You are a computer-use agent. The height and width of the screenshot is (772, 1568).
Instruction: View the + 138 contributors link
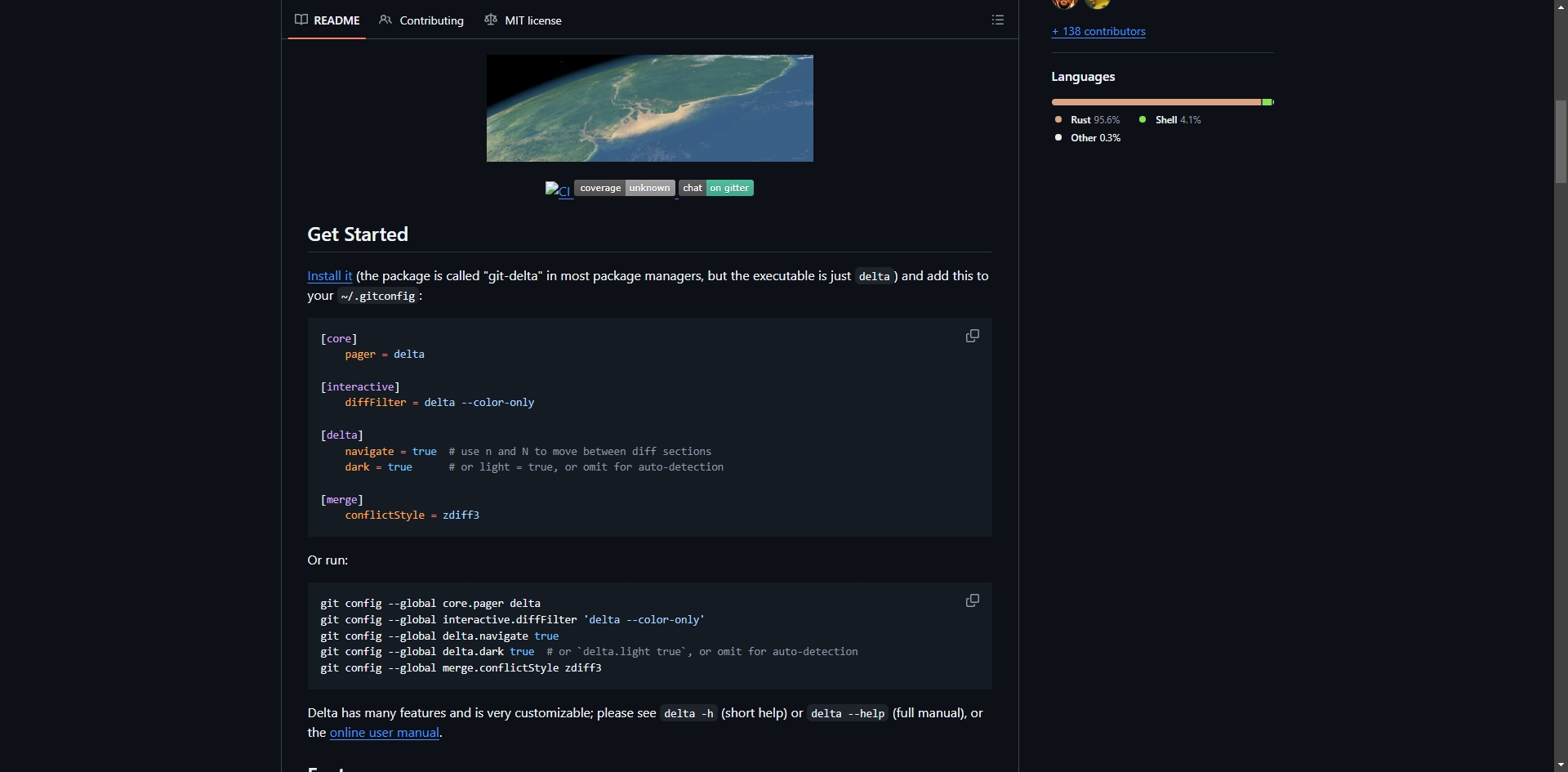[1098, 31]
